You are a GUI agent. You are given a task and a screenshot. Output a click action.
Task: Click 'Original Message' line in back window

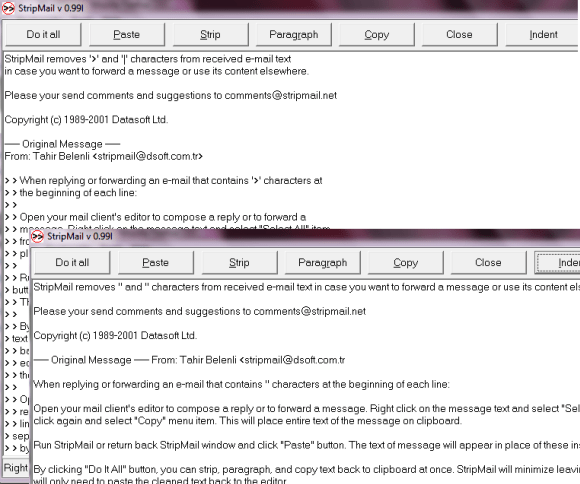click(x=62, y=144)
